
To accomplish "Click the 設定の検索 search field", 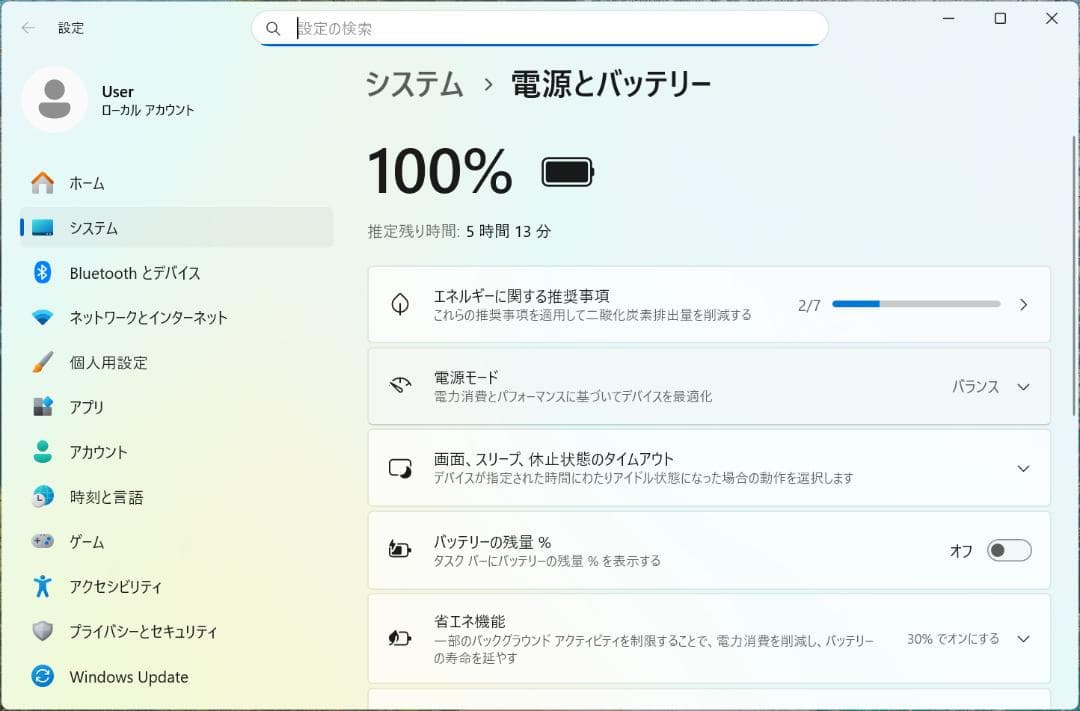I will (x=540, y=28).
